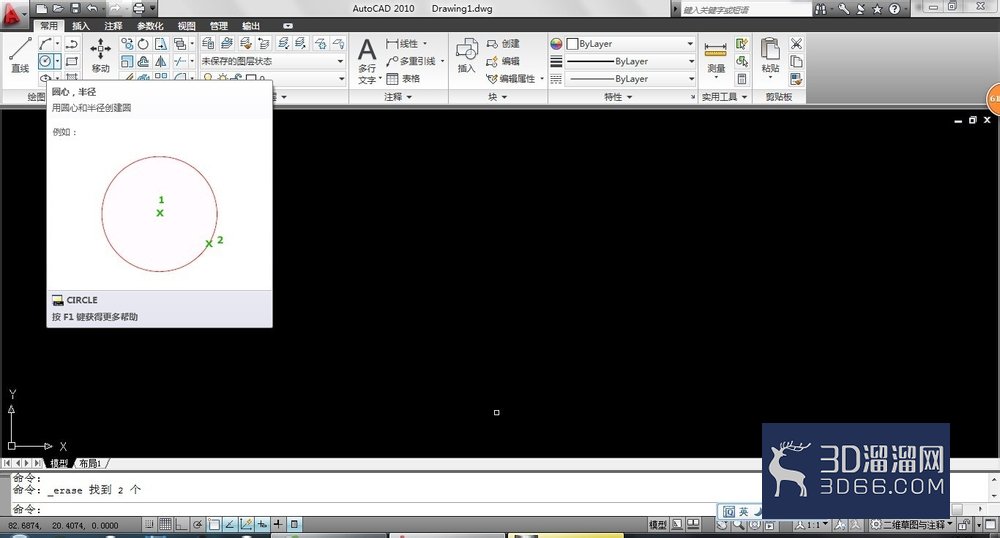Toggle lineweight display in the status bar
This screenshot has width=1000, height=538.
[x=278, y=525]
